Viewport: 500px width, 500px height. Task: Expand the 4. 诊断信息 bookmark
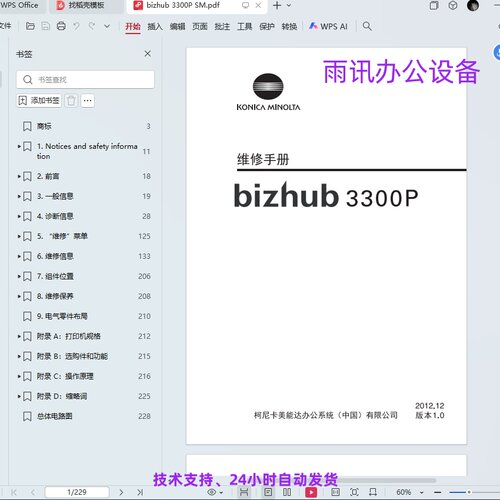point(19,216)
